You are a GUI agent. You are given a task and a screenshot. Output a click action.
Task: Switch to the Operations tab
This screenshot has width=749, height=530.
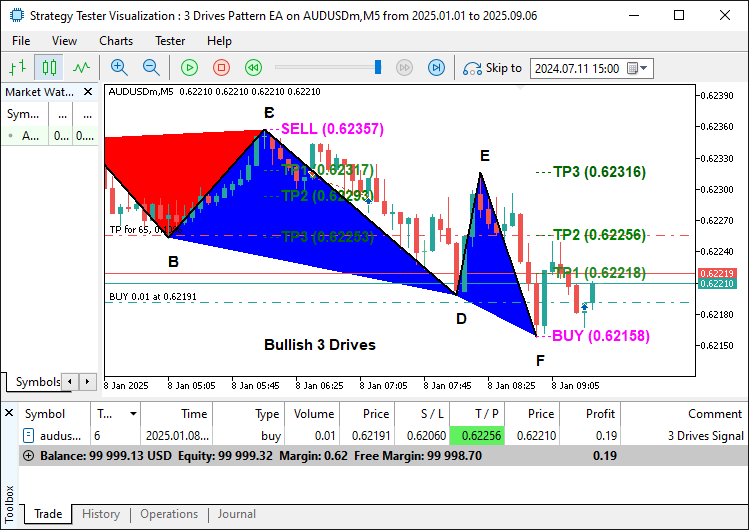169,514
